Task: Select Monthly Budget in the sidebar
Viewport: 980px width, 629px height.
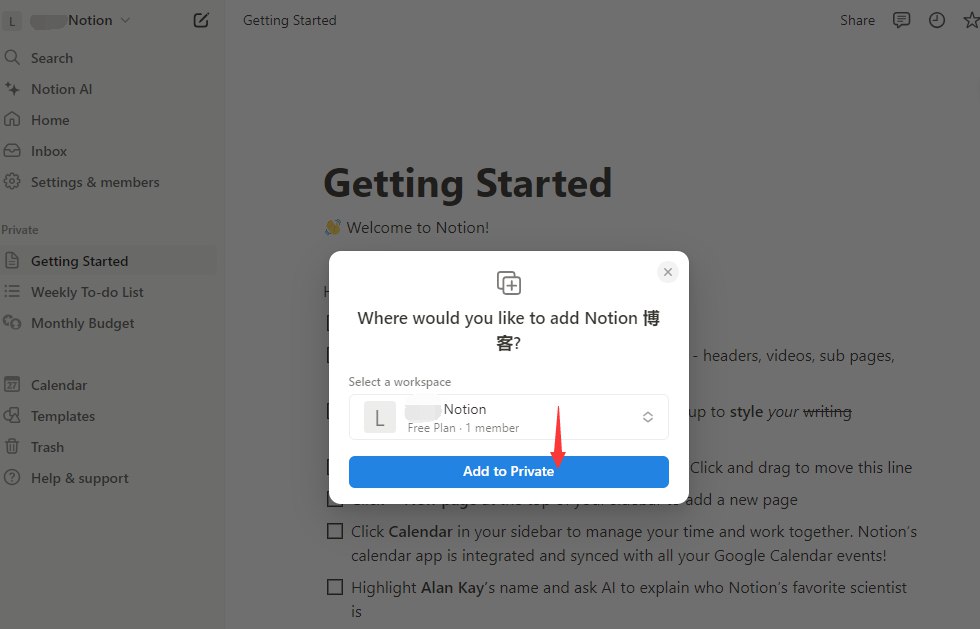Action: click(x=82, y=323)
